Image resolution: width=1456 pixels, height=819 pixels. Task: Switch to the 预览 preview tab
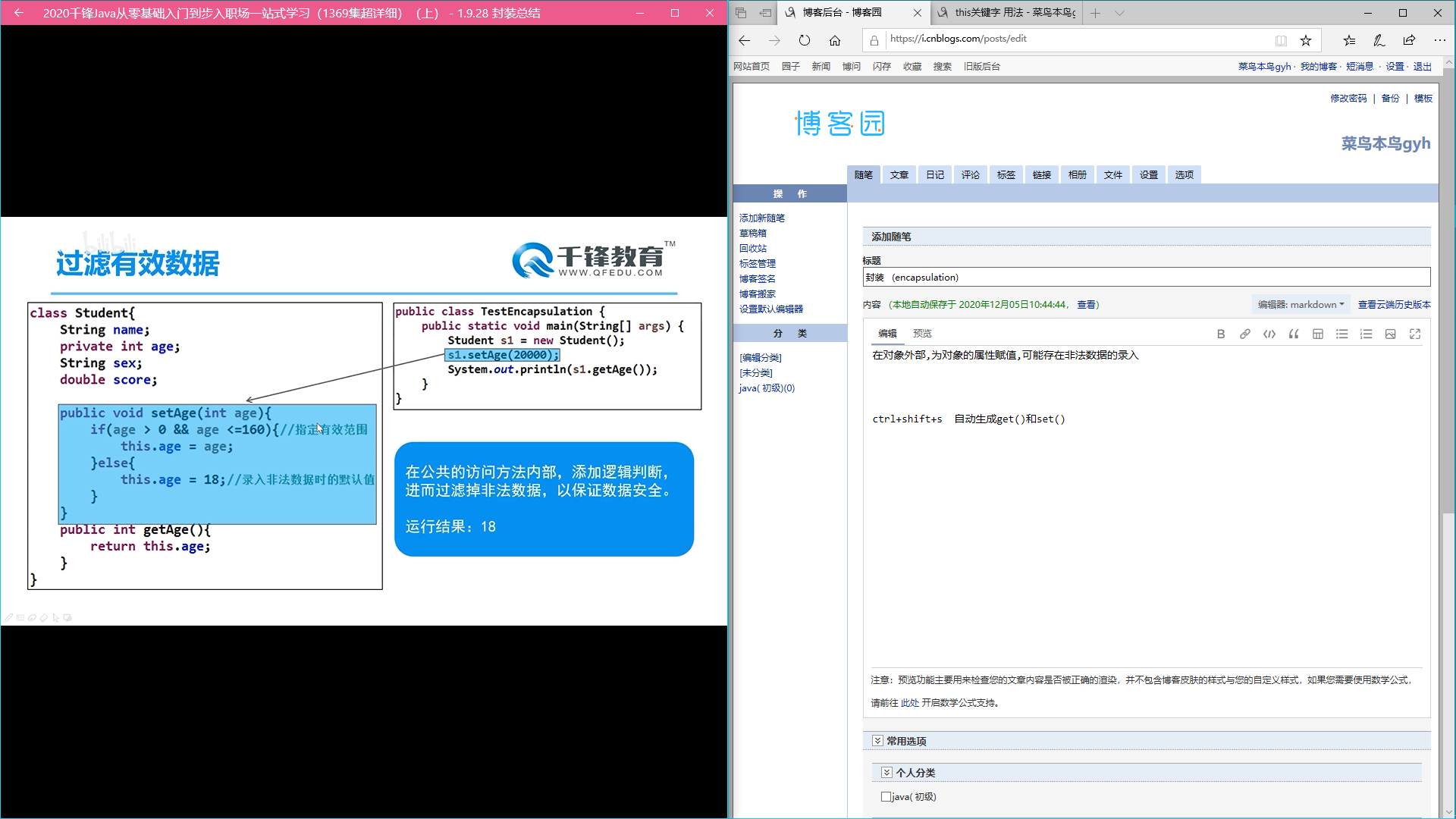click(x=922, y=334)
